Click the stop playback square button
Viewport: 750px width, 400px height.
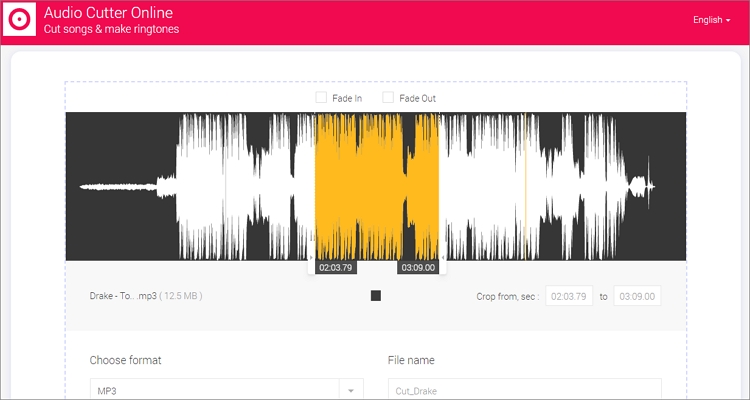point(376,296)
